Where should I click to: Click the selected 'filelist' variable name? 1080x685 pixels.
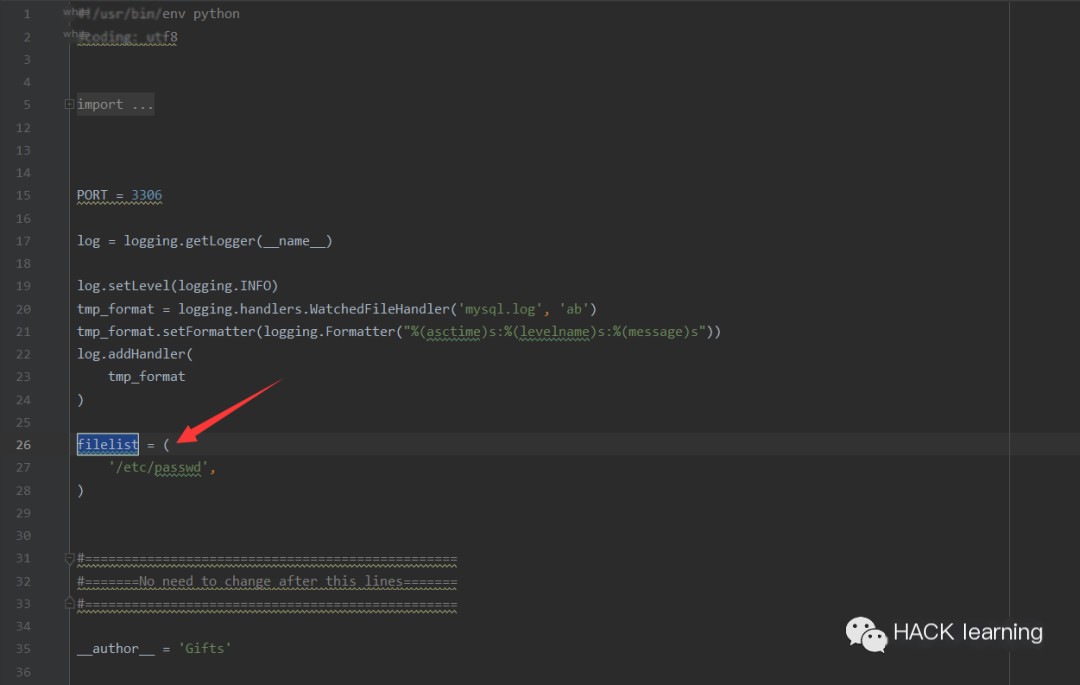(107, 445)
